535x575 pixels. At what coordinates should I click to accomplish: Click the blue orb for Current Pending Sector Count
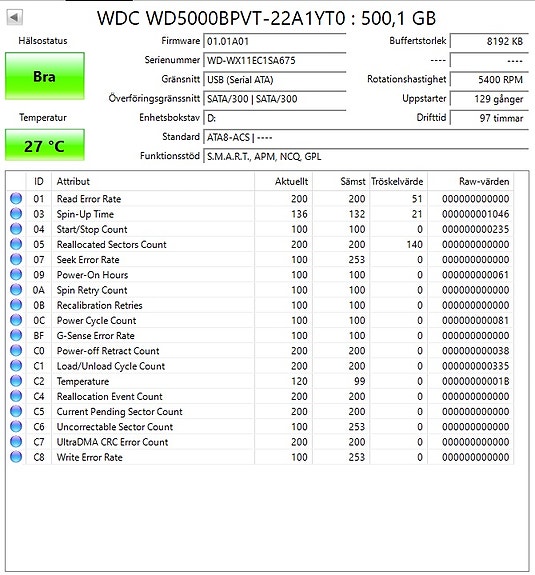pos(16,411)
